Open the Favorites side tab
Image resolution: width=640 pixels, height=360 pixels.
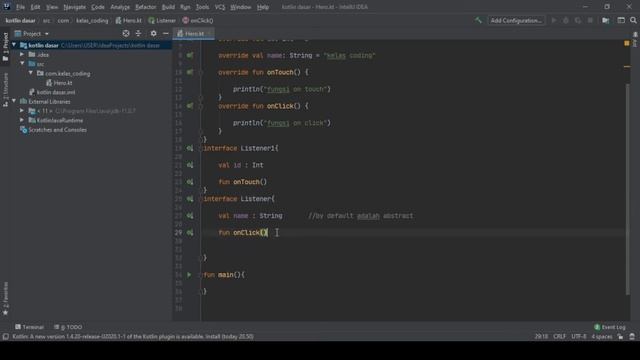[5, 299]
